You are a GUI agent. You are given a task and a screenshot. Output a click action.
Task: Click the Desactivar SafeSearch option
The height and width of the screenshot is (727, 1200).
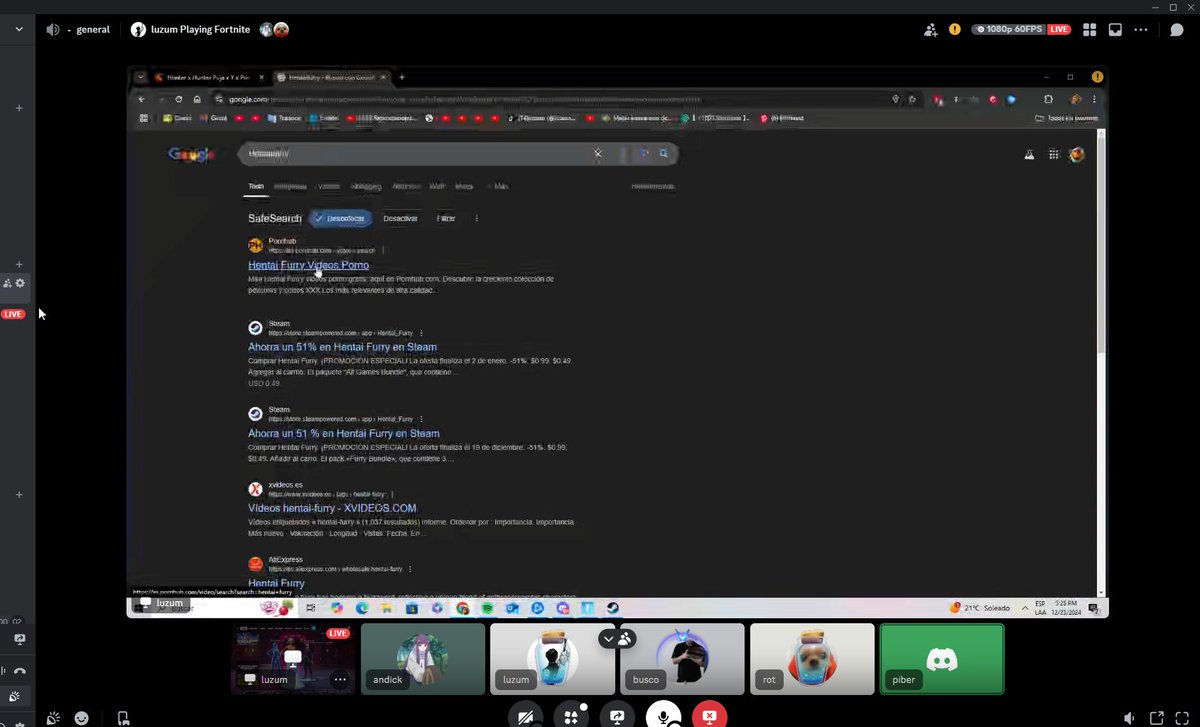(400, 218)
